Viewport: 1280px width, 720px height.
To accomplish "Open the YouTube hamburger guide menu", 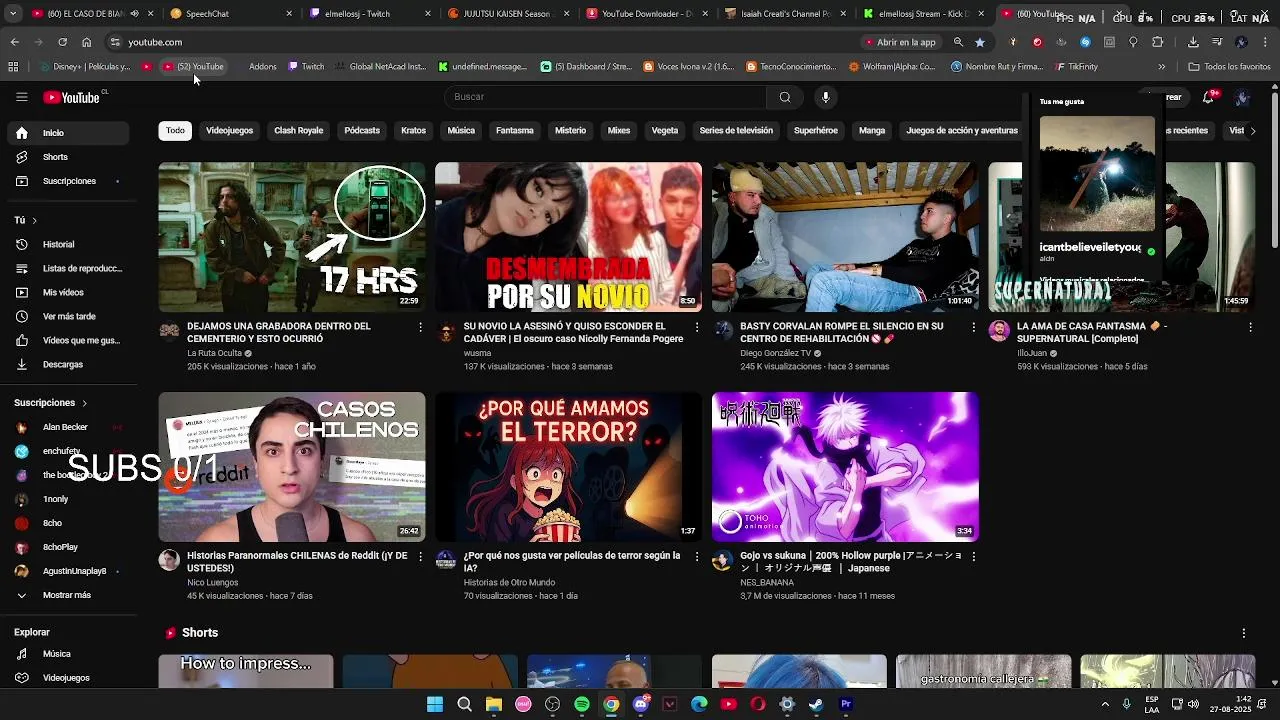I will [x=21, y=97].
